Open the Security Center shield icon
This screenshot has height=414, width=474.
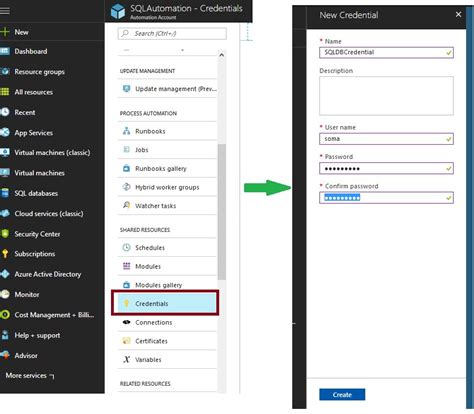point(5,234)
